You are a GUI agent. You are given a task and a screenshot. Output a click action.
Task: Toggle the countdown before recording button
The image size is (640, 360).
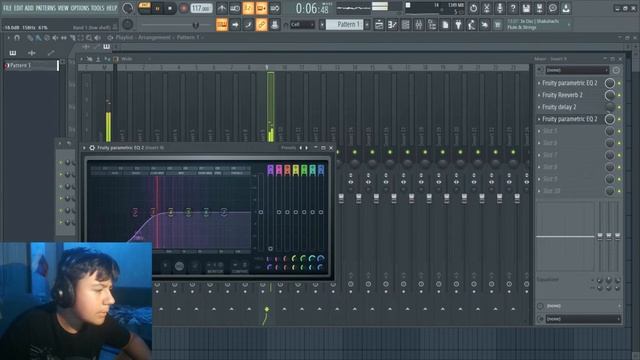[x=248, y=8]
